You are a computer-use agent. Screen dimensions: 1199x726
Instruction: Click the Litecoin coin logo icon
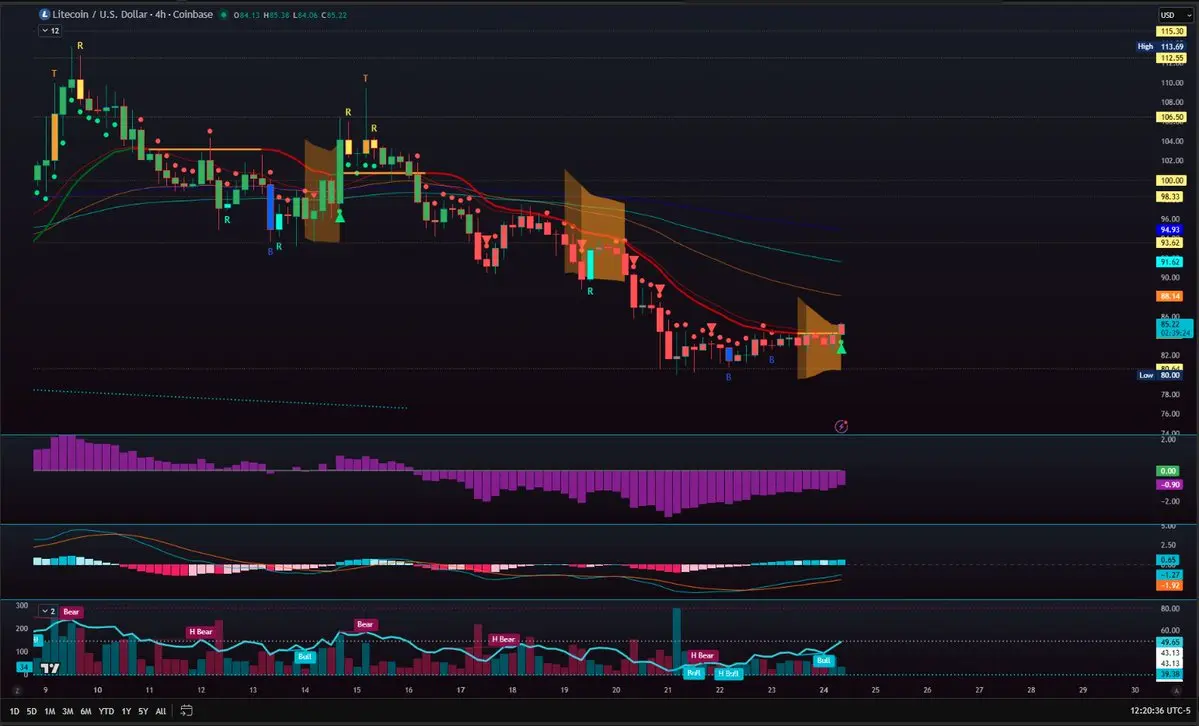pyautogui.click(x=44, y=15)
